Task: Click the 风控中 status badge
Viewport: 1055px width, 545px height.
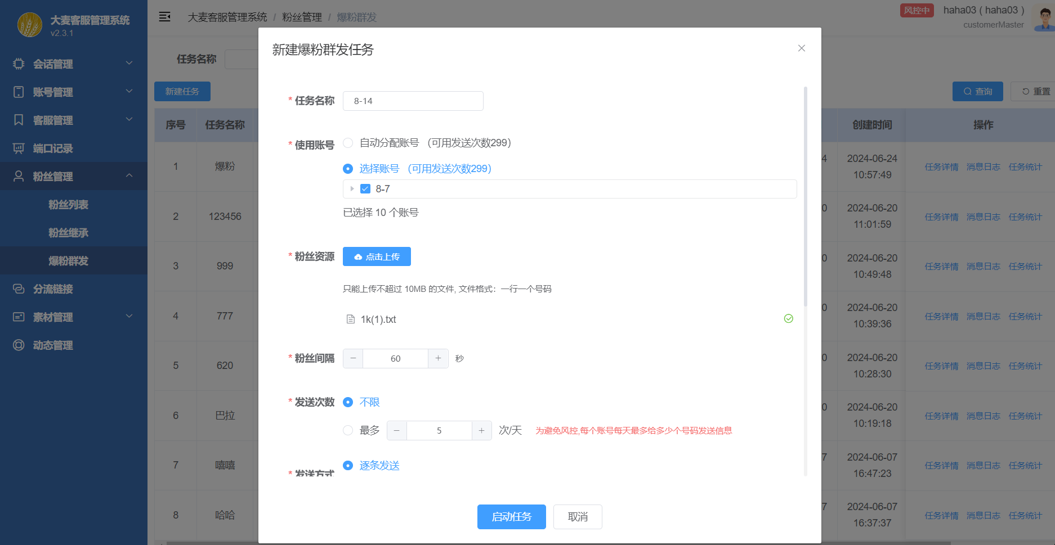Action: click(x=916, y=10)
